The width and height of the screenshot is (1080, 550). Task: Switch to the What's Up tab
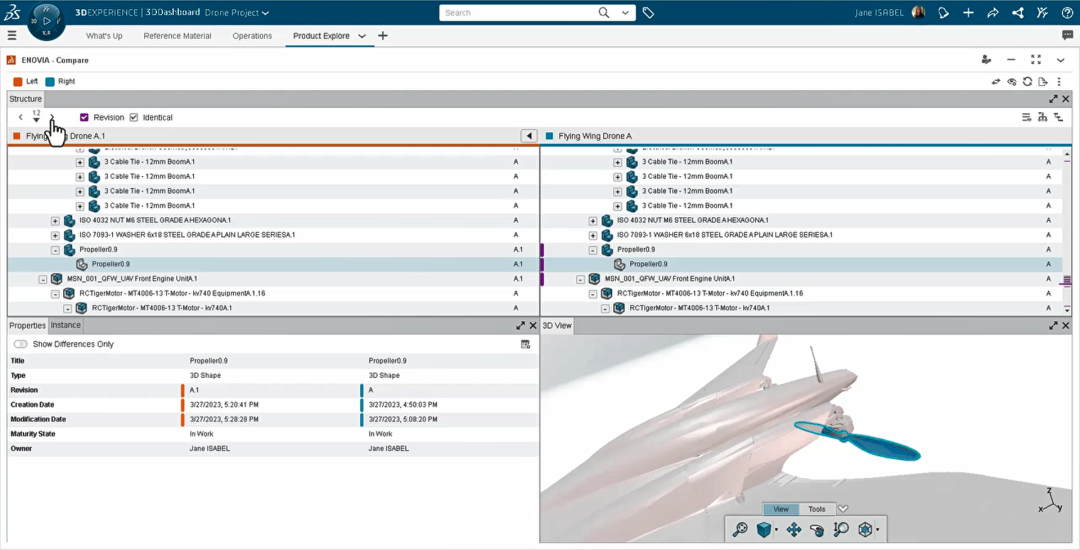104,36
